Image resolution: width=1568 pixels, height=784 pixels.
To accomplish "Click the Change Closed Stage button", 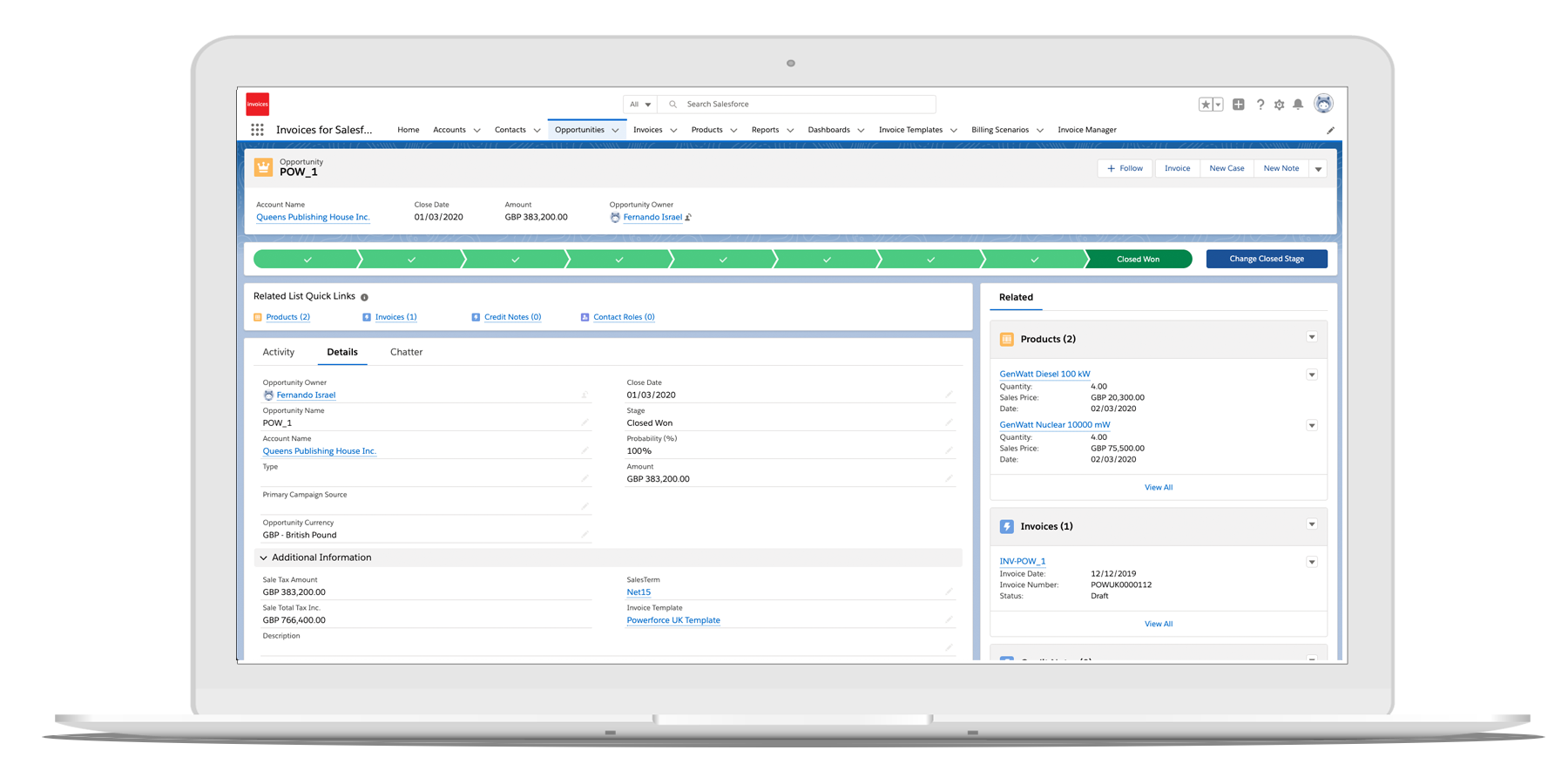I will coord(1266,259).
